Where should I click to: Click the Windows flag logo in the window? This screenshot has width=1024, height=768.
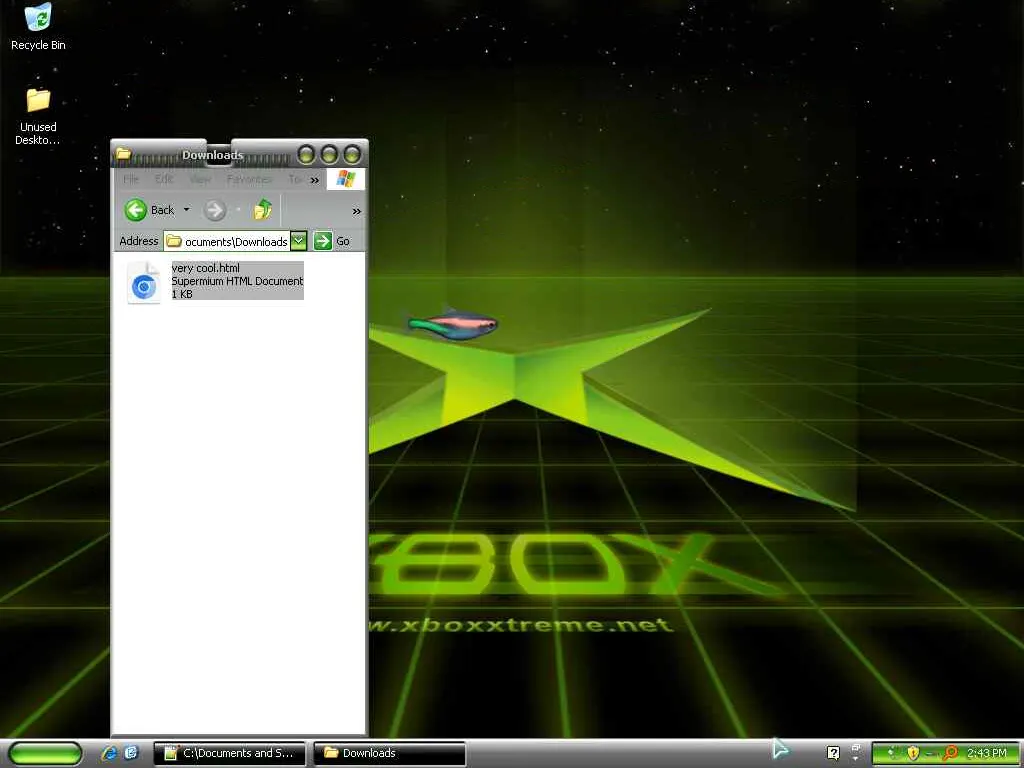[x=345, y=179]
